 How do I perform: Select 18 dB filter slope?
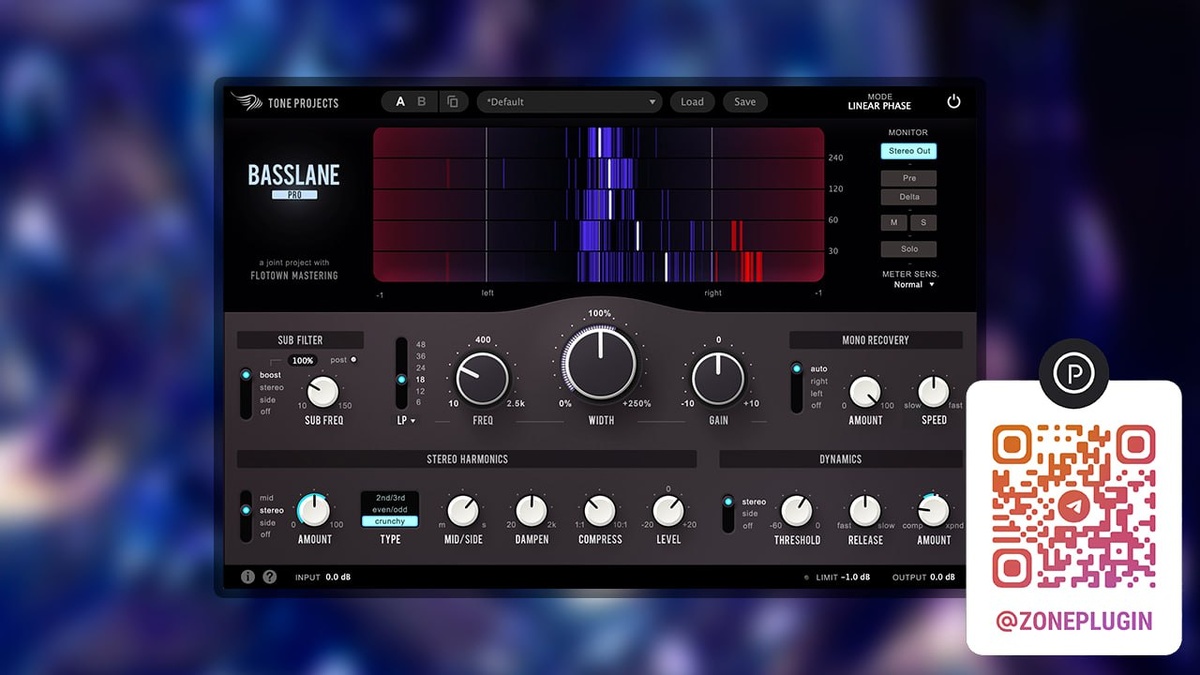click(x=421, y=380)
